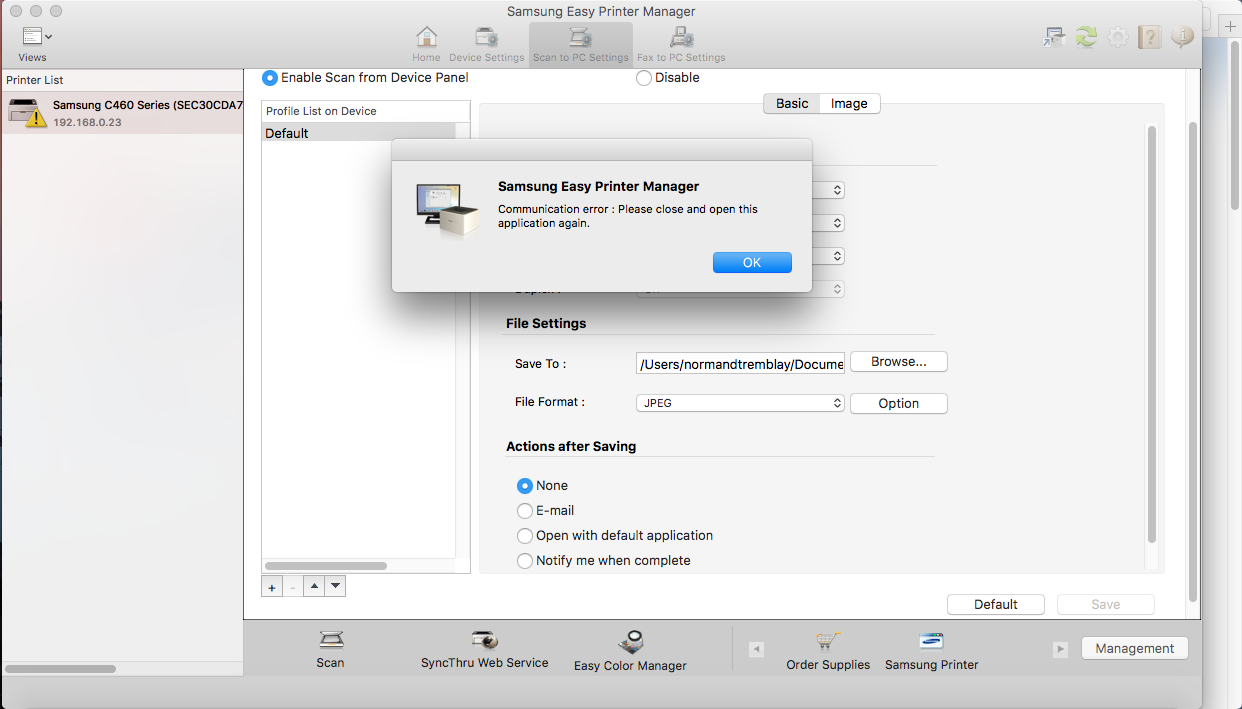The width and height of the screenshot is (1242, 709).
Task: Click the File Settings heading
Action: (546, 323)
